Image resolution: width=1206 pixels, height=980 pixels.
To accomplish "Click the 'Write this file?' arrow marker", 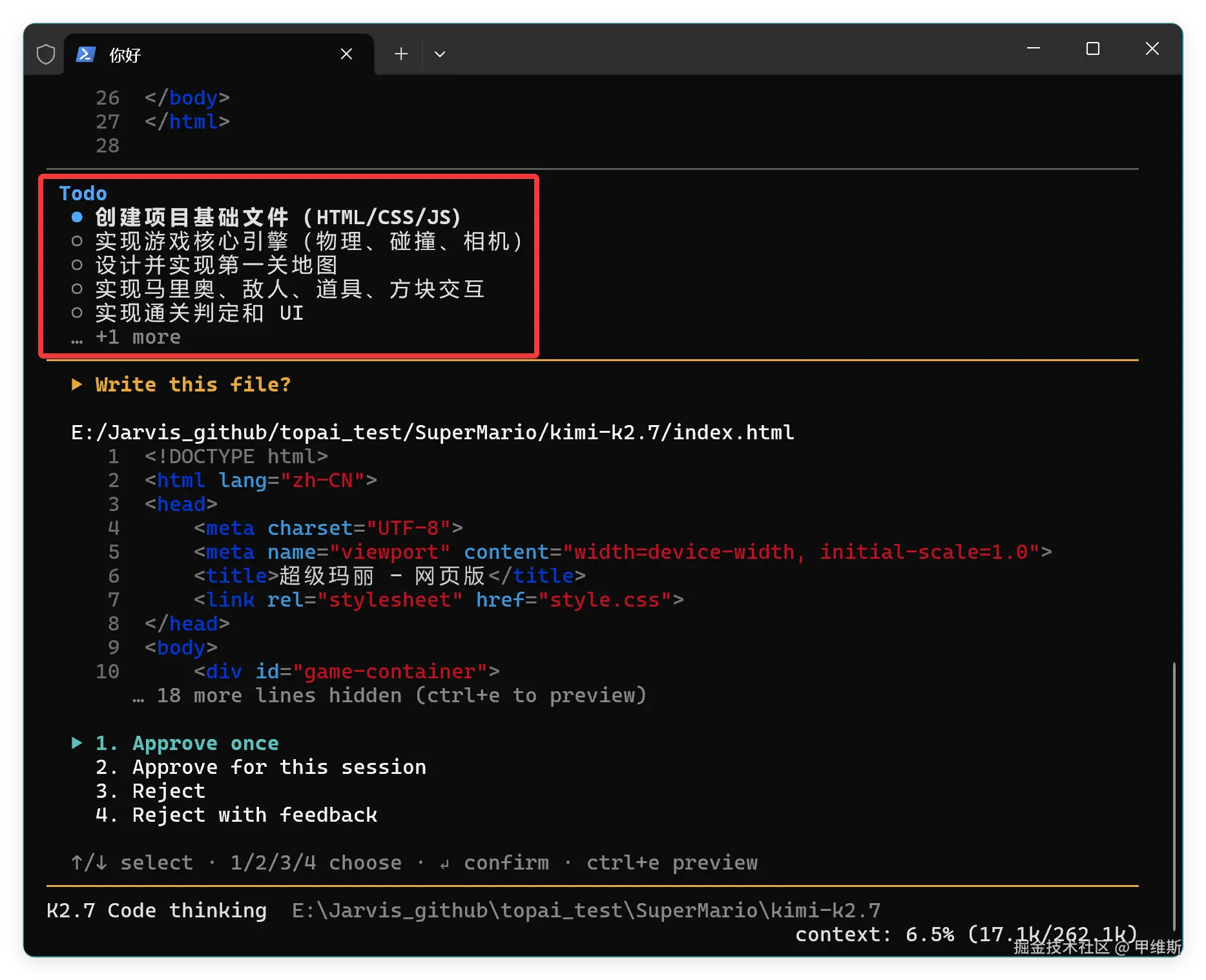I will click(77, 384).
